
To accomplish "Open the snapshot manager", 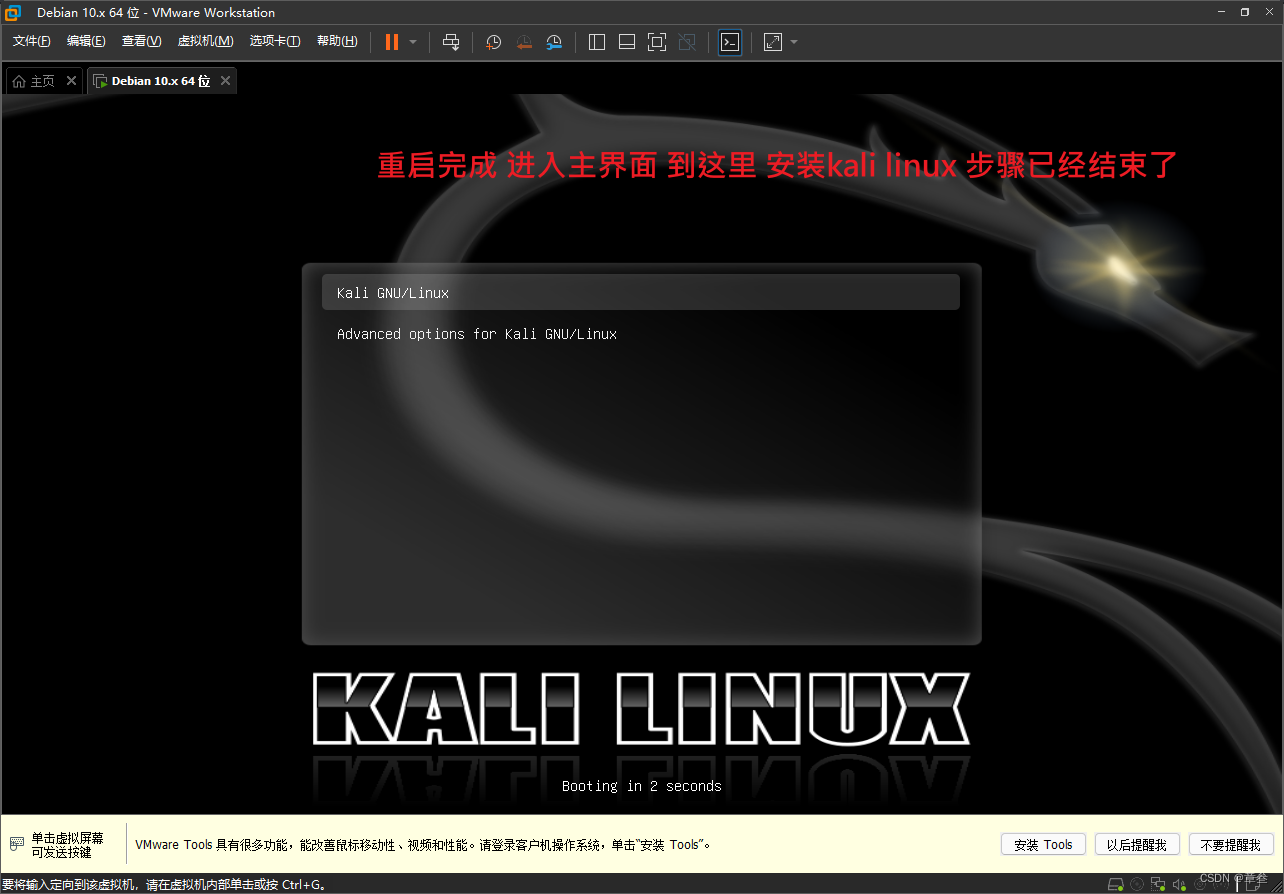I will pyautogui.click(x=554, y=42).
